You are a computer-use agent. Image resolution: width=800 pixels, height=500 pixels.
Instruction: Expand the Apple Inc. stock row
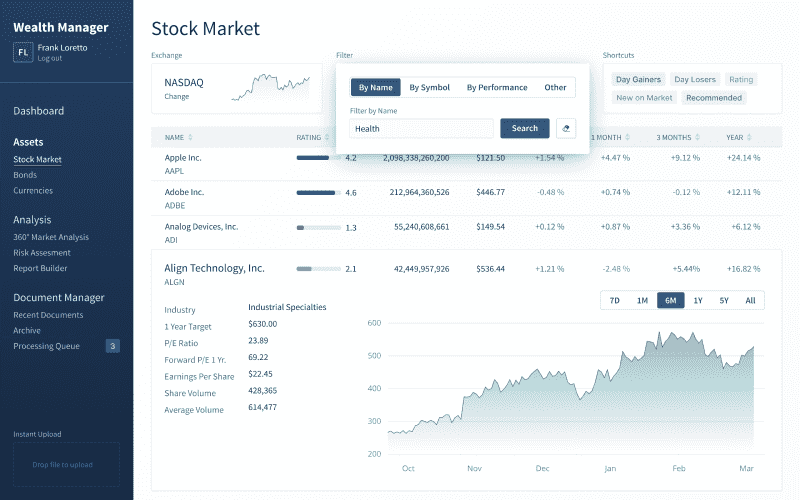tap(183, 157)
